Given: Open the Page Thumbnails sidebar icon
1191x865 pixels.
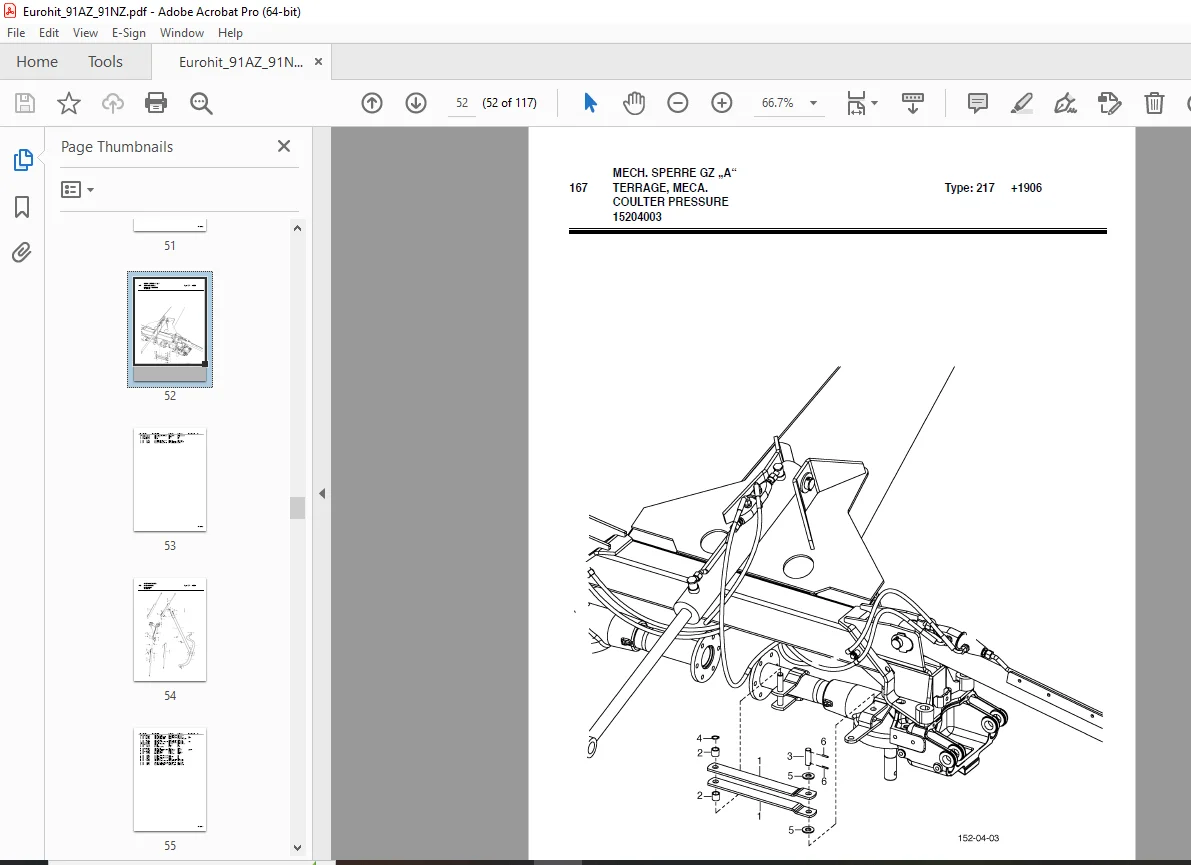Looking at the screenshot, I should 23,159.
